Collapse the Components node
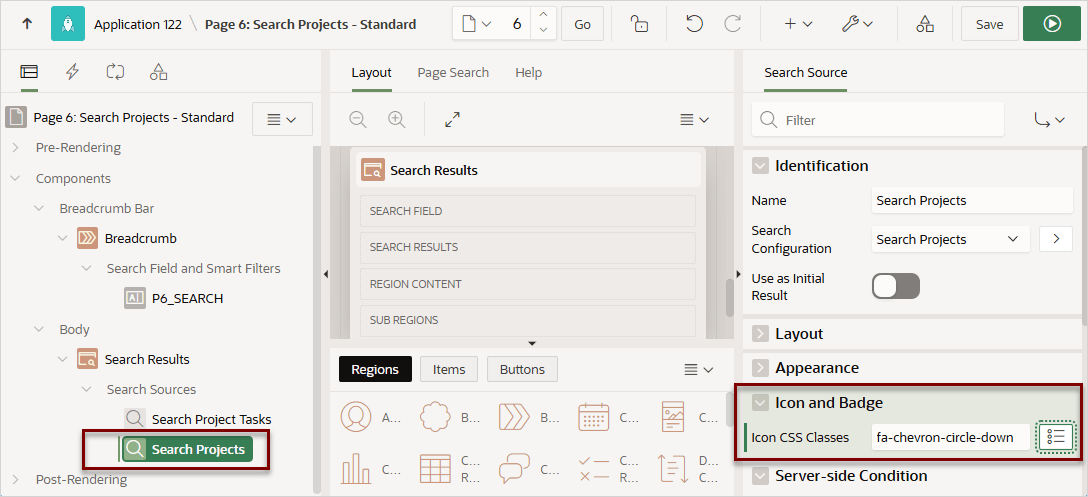Image resolution: width=1088 pixels, height=497 pixels. click(15, 178)
